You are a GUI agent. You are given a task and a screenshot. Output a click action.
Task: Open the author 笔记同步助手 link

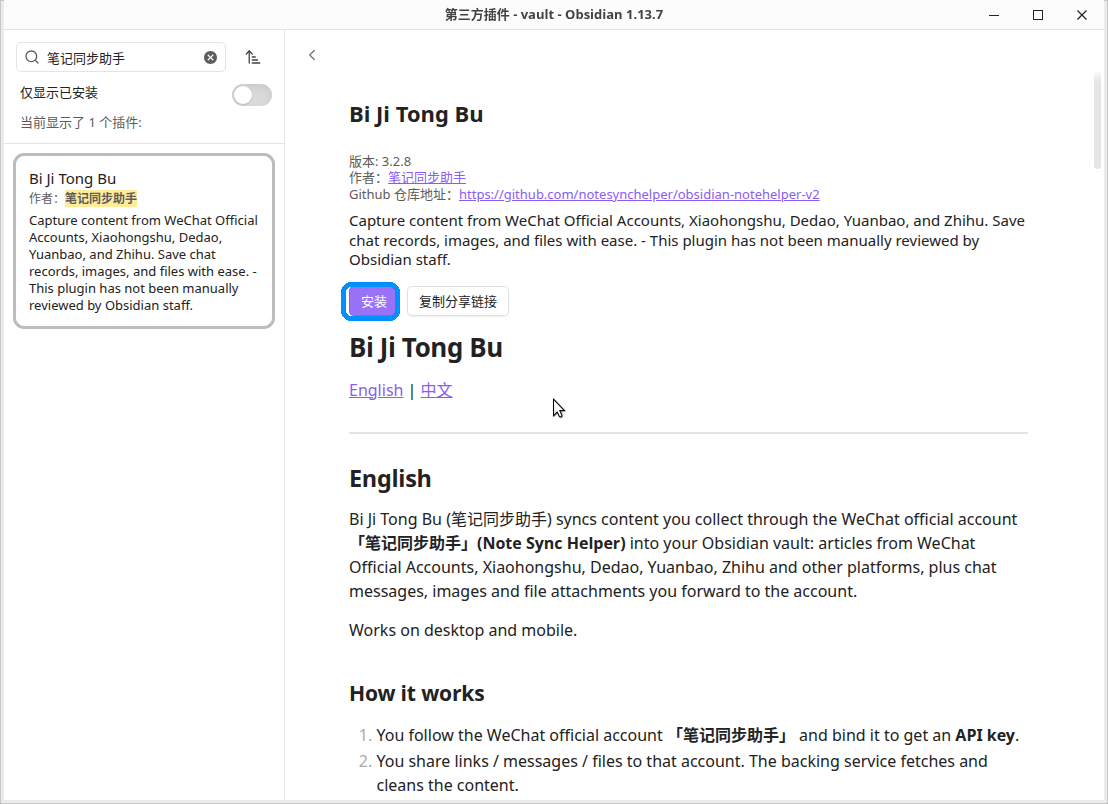pyautogui.click(x=427, y=178)
